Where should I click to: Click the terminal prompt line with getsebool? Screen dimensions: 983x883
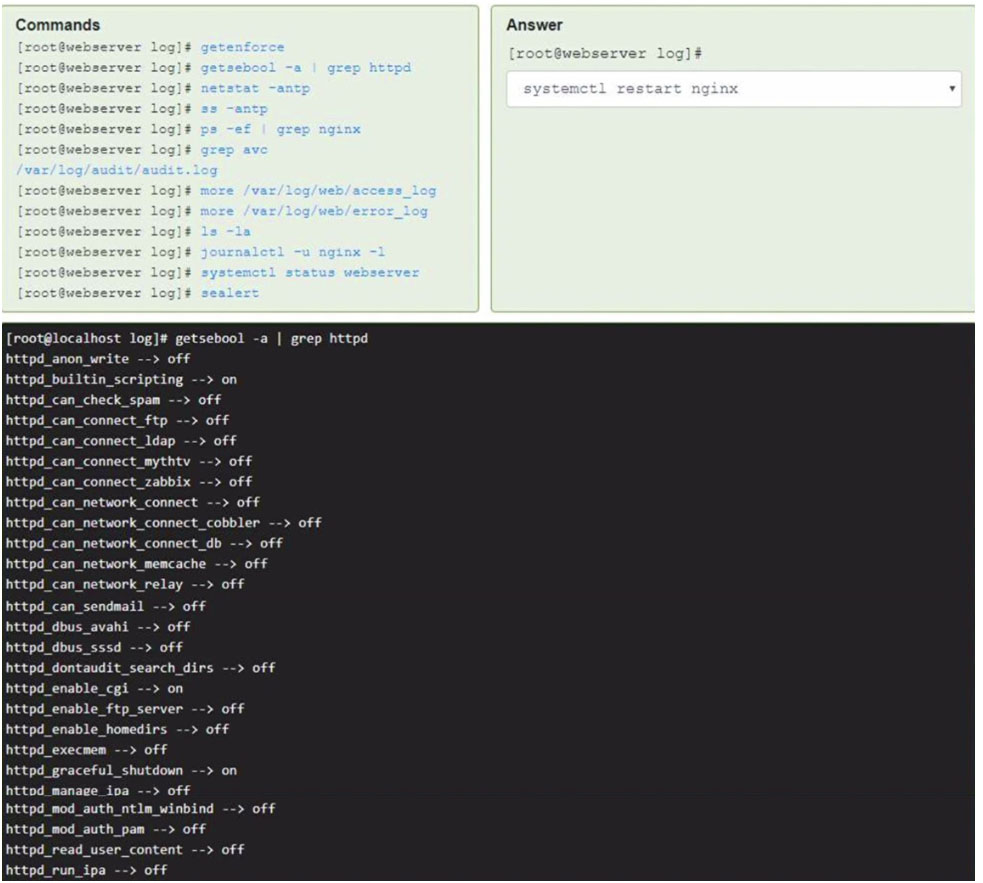click(187, 339)
